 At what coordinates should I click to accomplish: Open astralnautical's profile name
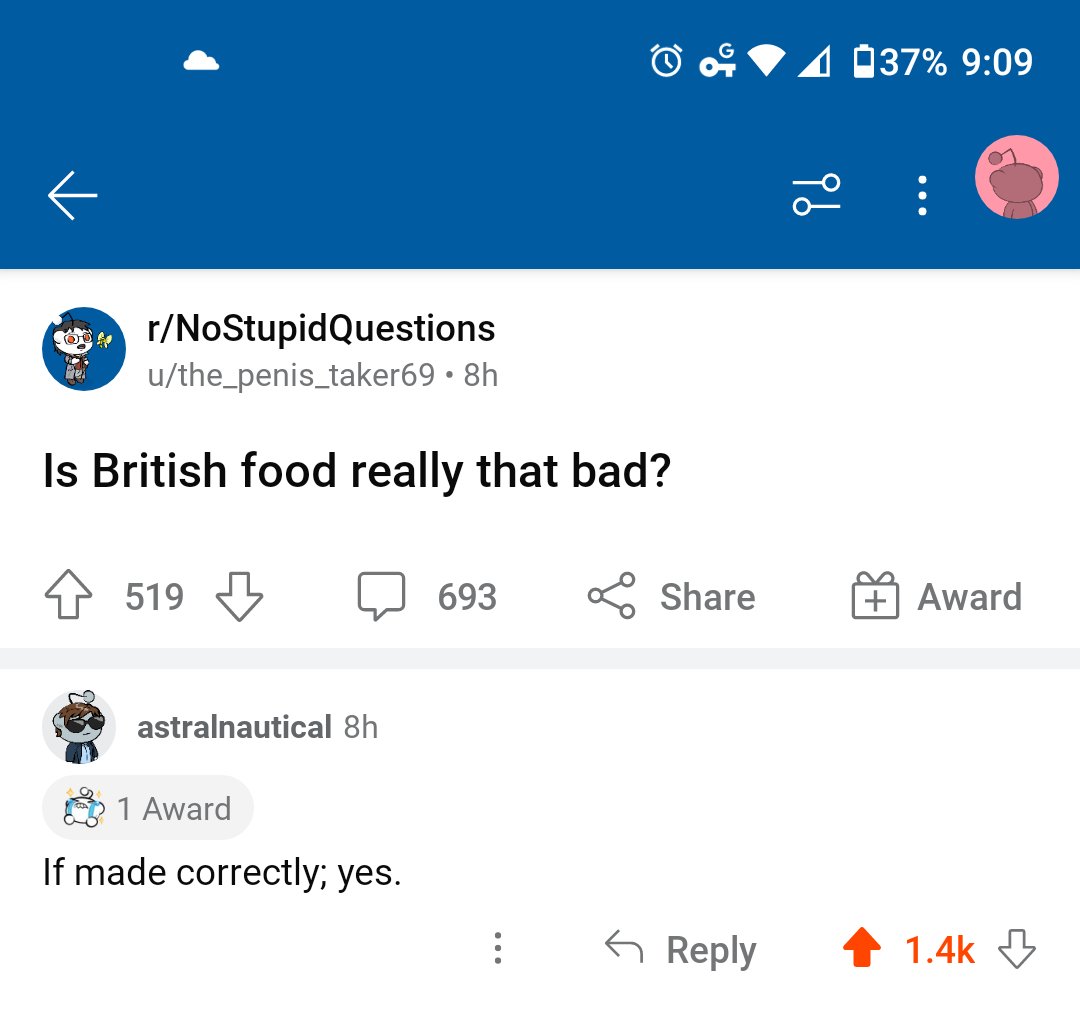tap(234, 727)
